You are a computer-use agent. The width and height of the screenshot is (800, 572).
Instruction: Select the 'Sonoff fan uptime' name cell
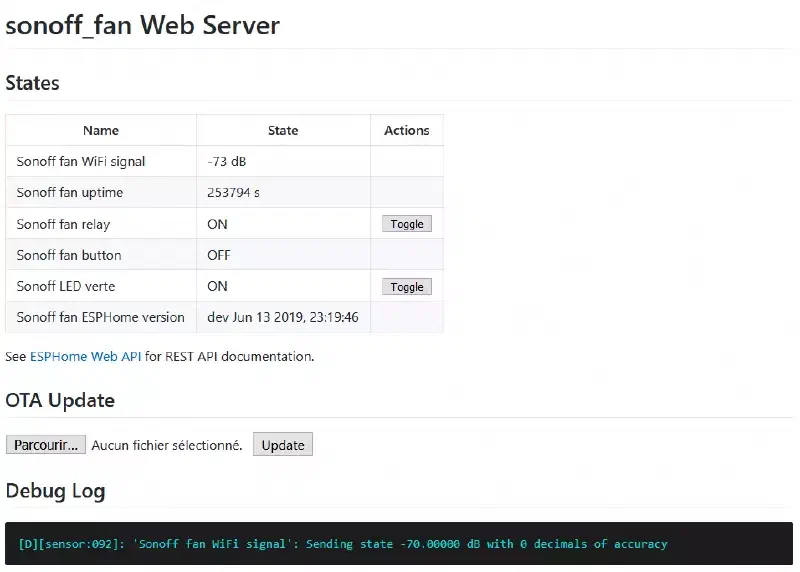(101, 192)
